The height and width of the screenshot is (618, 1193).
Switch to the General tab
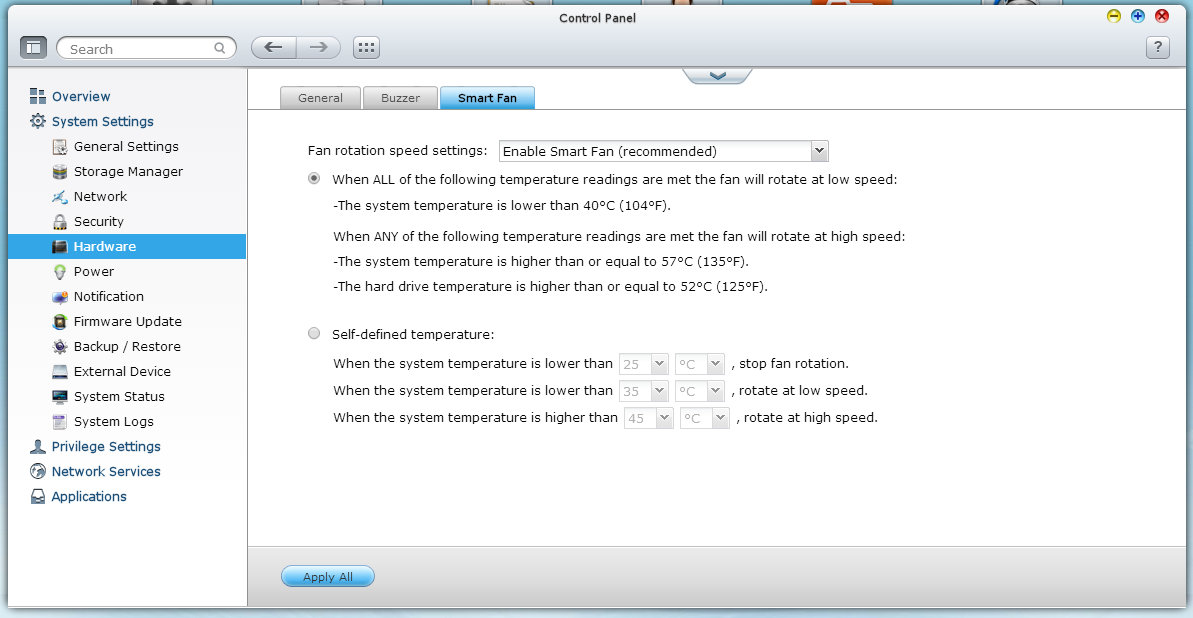320,98
